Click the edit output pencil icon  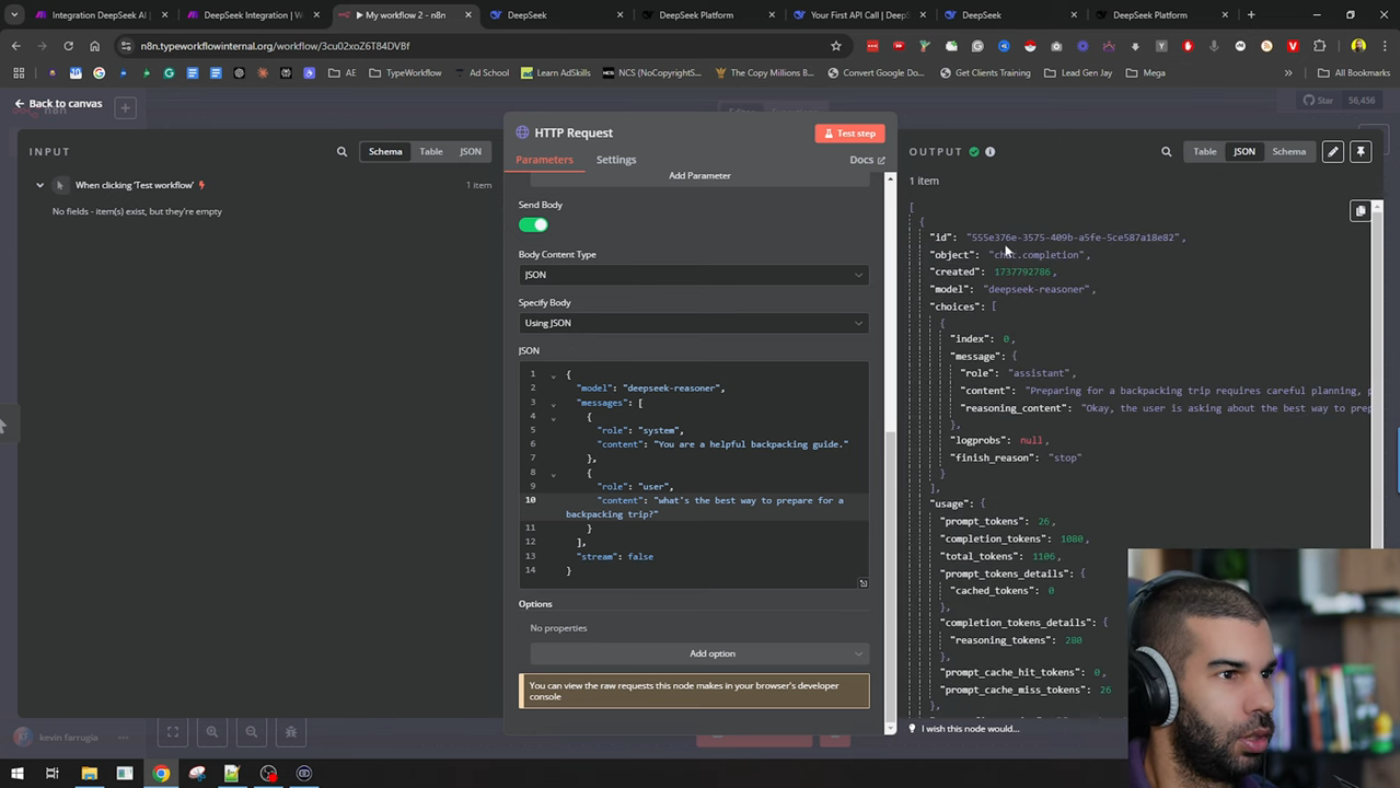click(1333, 152)
